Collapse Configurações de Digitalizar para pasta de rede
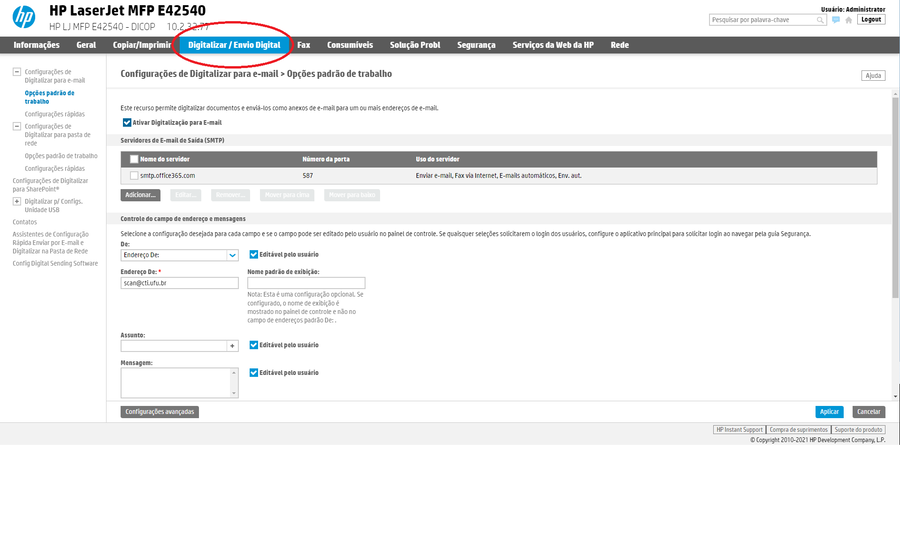The width and height of the screenshot is (900, 550). 16,127
